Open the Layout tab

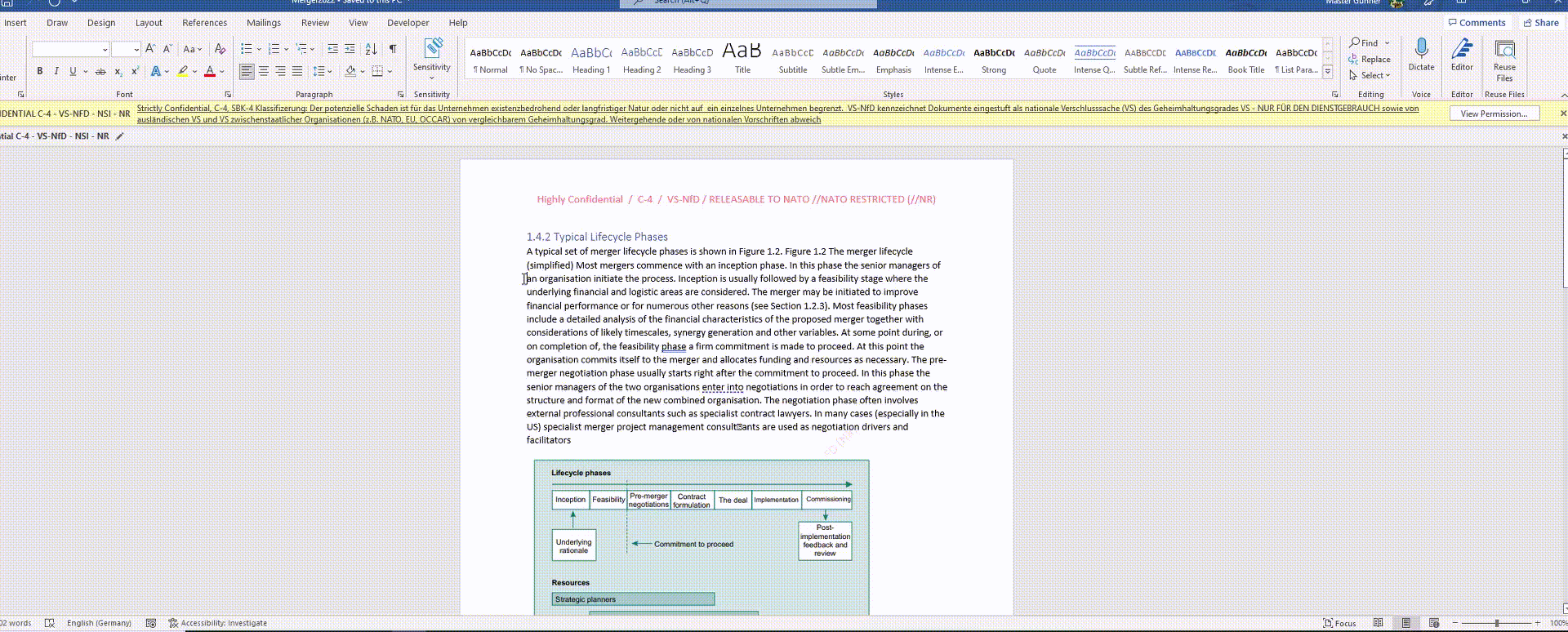(x=149, y=23)
